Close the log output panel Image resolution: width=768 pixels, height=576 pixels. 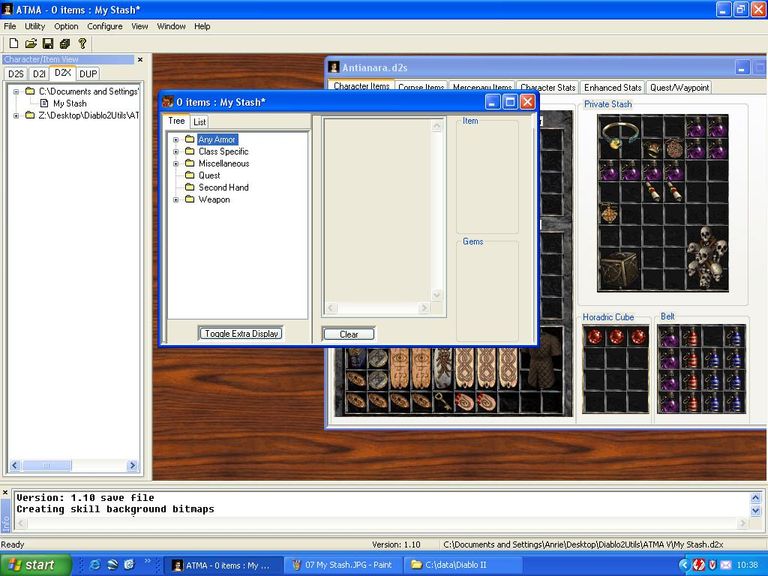[5, 493]
